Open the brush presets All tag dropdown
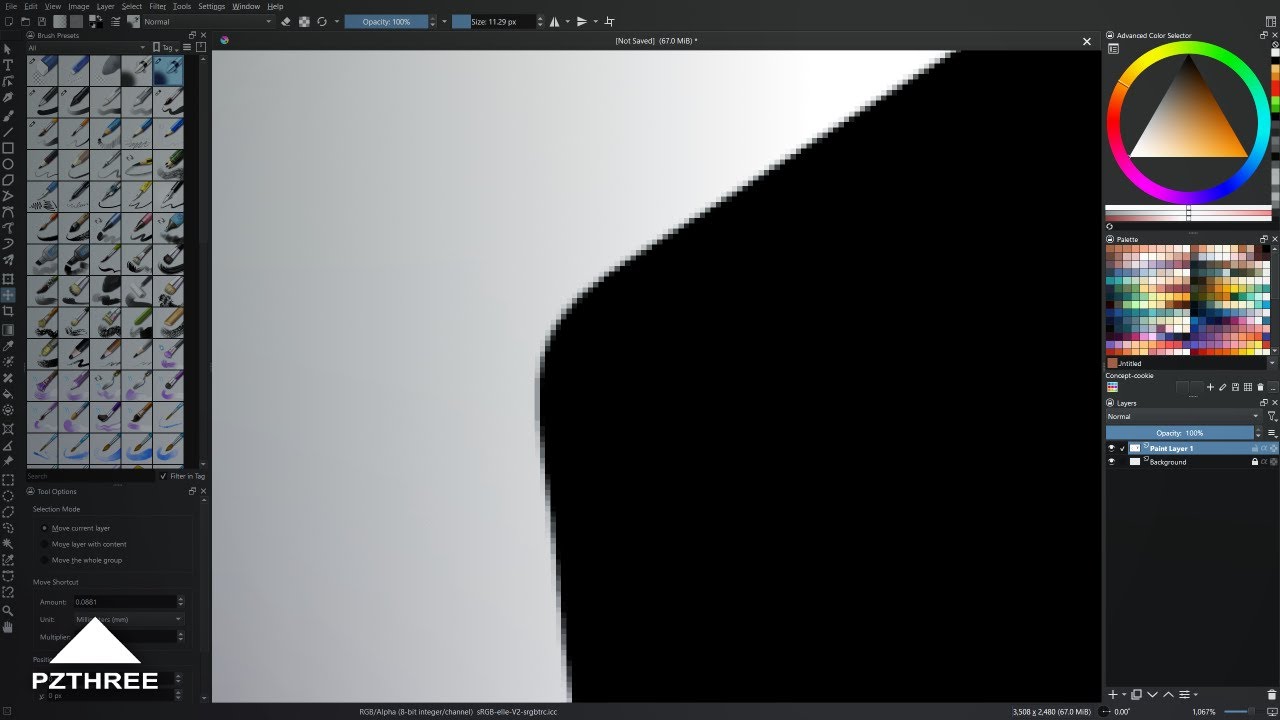 86,47
